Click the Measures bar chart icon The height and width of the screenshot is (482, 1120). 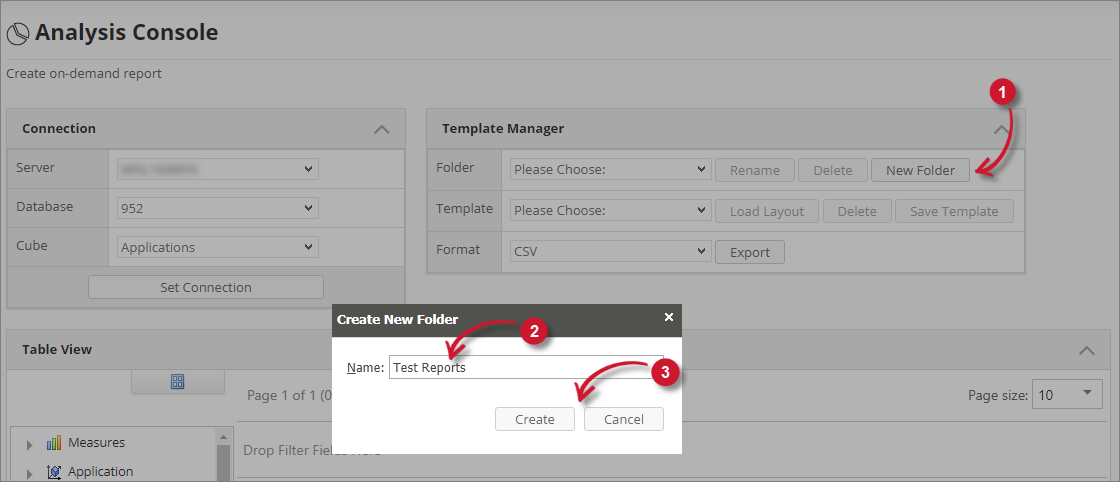pos(54,443)
